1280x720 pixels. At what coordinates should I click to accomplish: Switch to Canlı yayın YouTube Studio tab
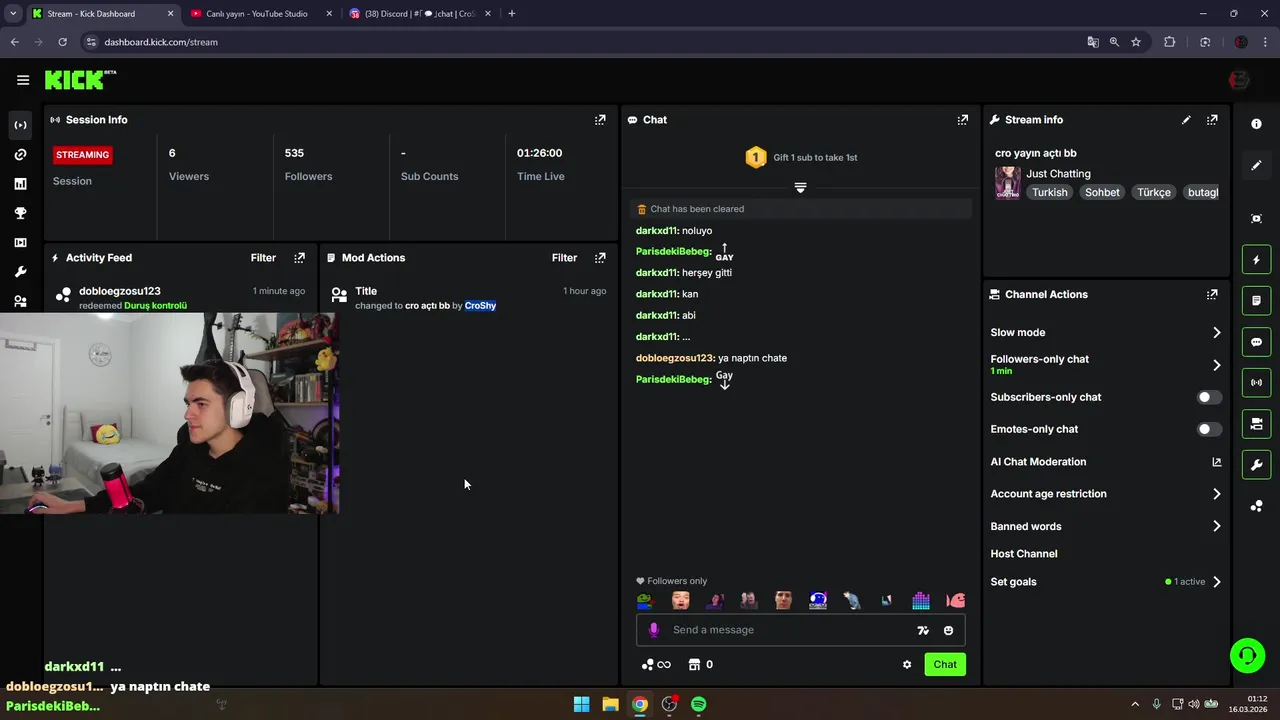[x=260, y=14]
